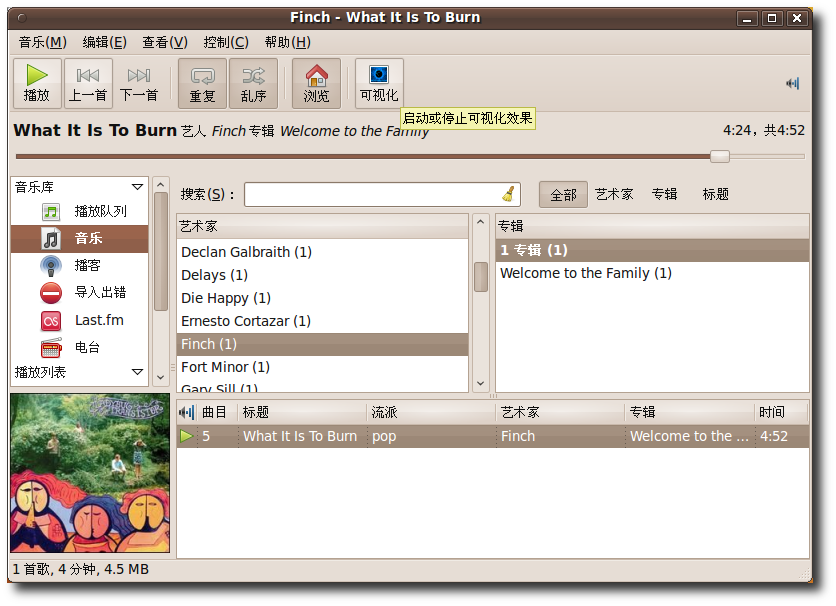Select album Welcome to the Family (1)

652,273
